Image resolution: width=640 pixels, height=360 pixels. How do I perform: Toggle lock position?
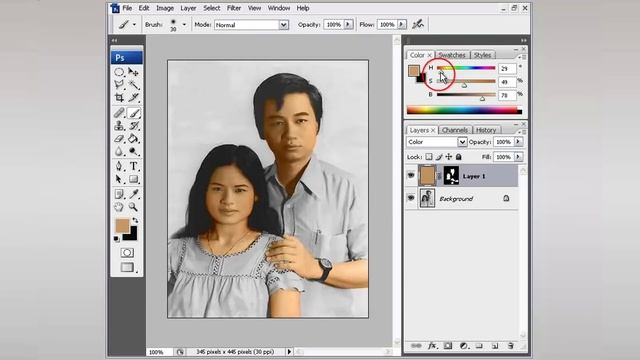click(x=449, y=157)
